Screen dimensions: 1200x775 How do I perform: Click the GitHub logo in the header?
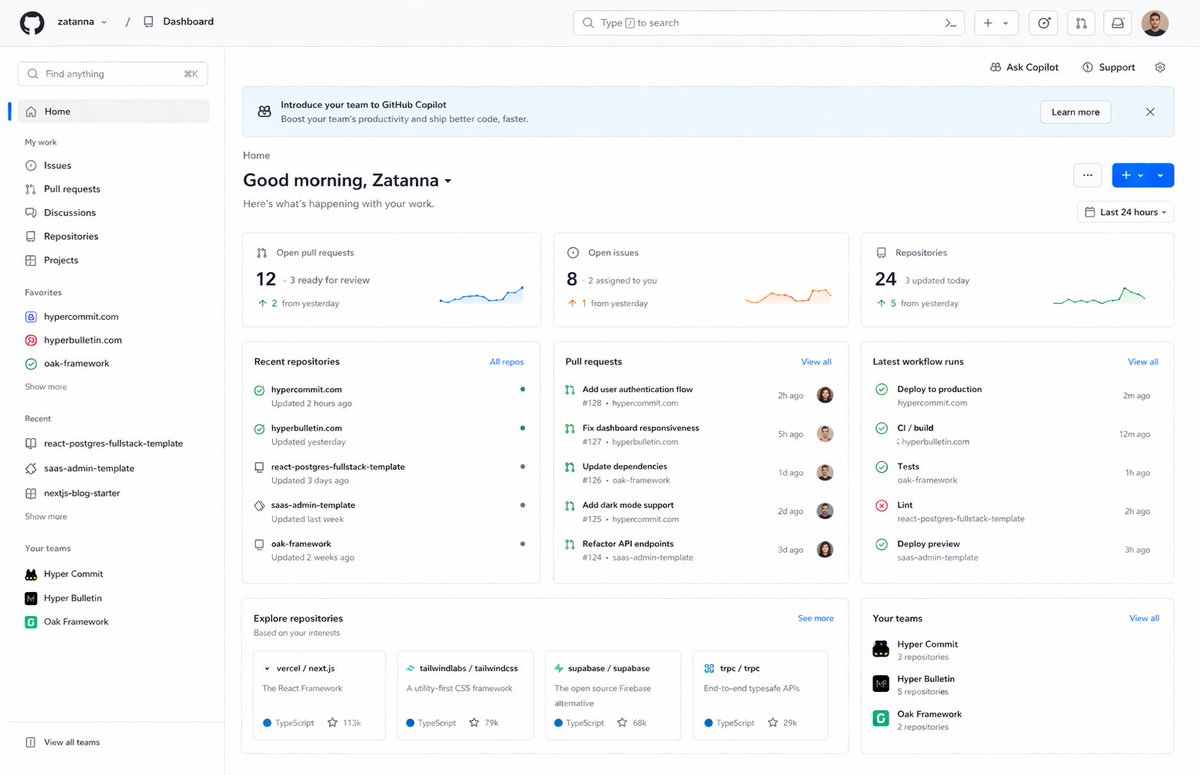pyautogui.click(x=32, y=22)
